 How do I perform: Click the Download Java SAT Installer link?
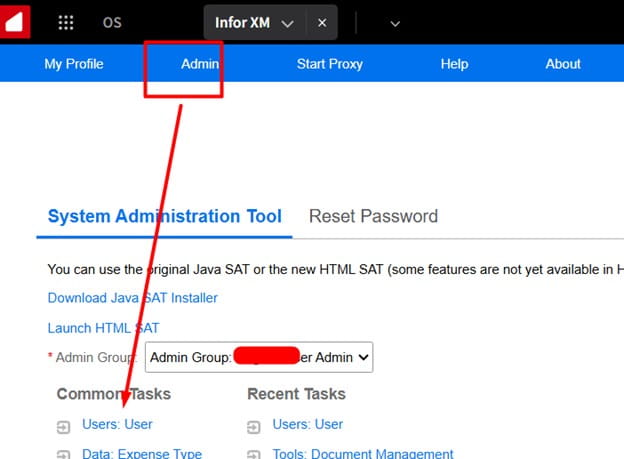click(132, 298)
